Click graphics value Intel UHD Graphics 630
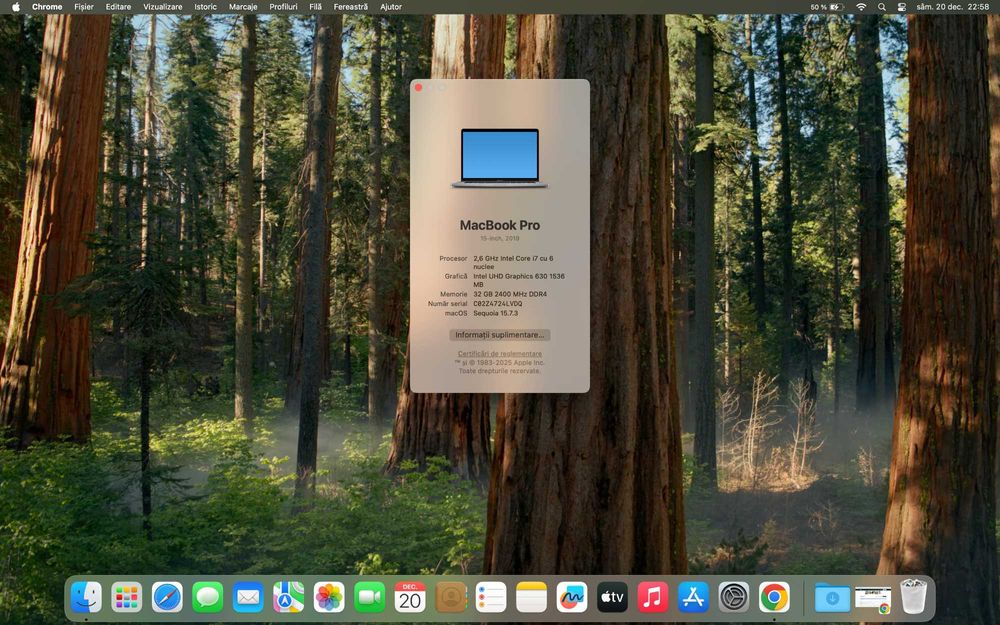 518,280
